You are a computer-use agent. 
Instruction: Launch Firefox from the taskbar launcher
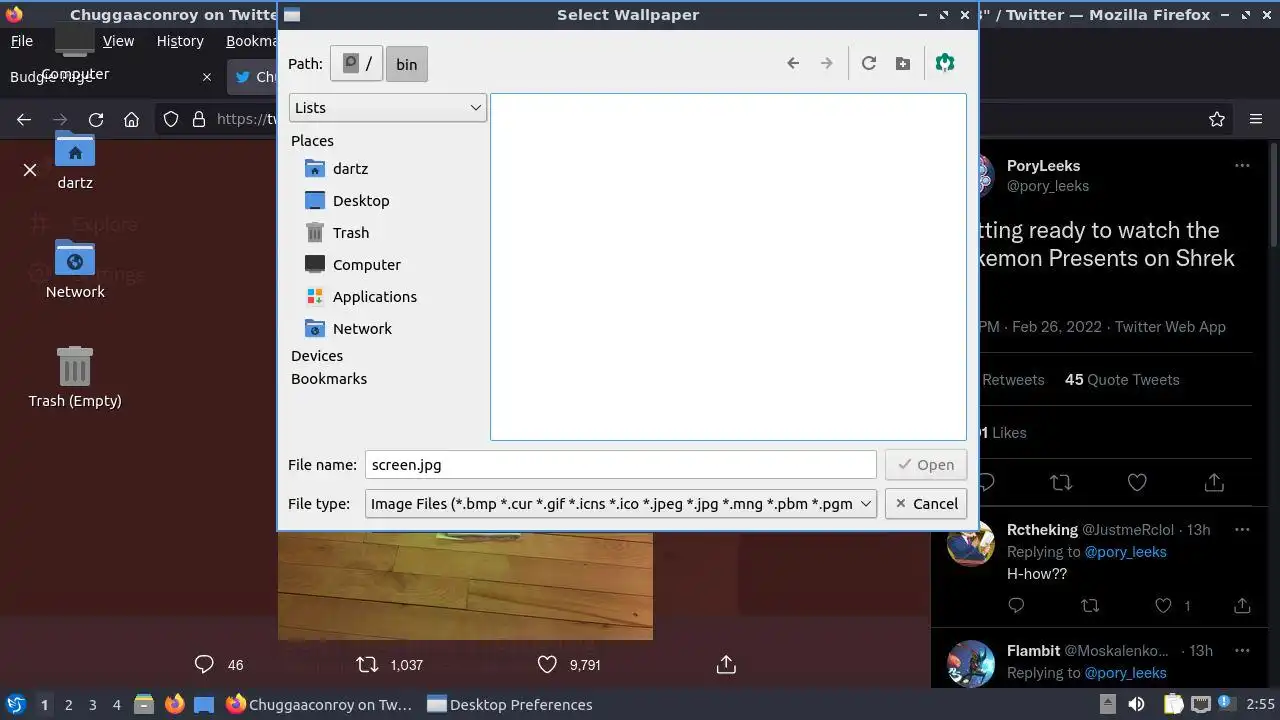(174, 705)
